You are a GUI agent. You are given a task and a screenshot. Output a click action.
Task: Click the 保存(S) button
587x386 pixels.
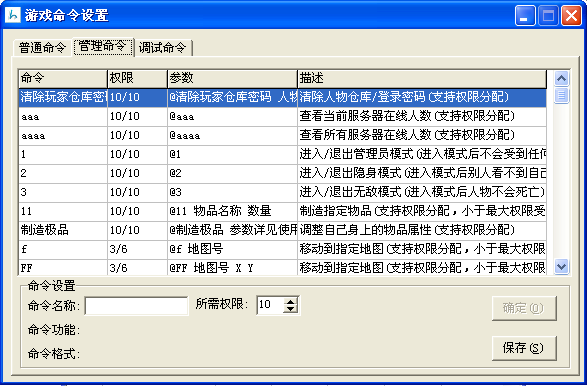(524, 348)
